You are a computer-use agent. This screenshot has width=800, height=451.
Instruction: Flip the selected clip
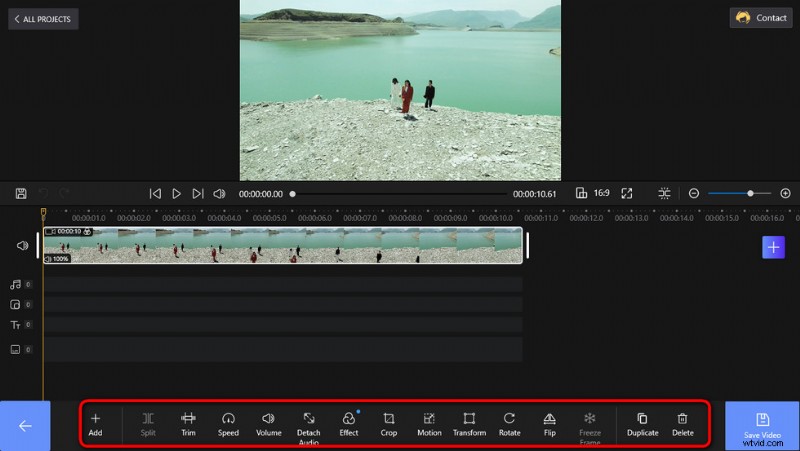point(549,424)
